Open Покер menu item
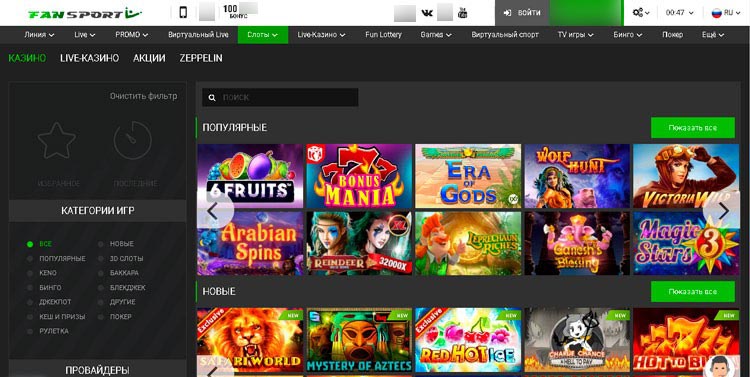 tap(673, 34)
